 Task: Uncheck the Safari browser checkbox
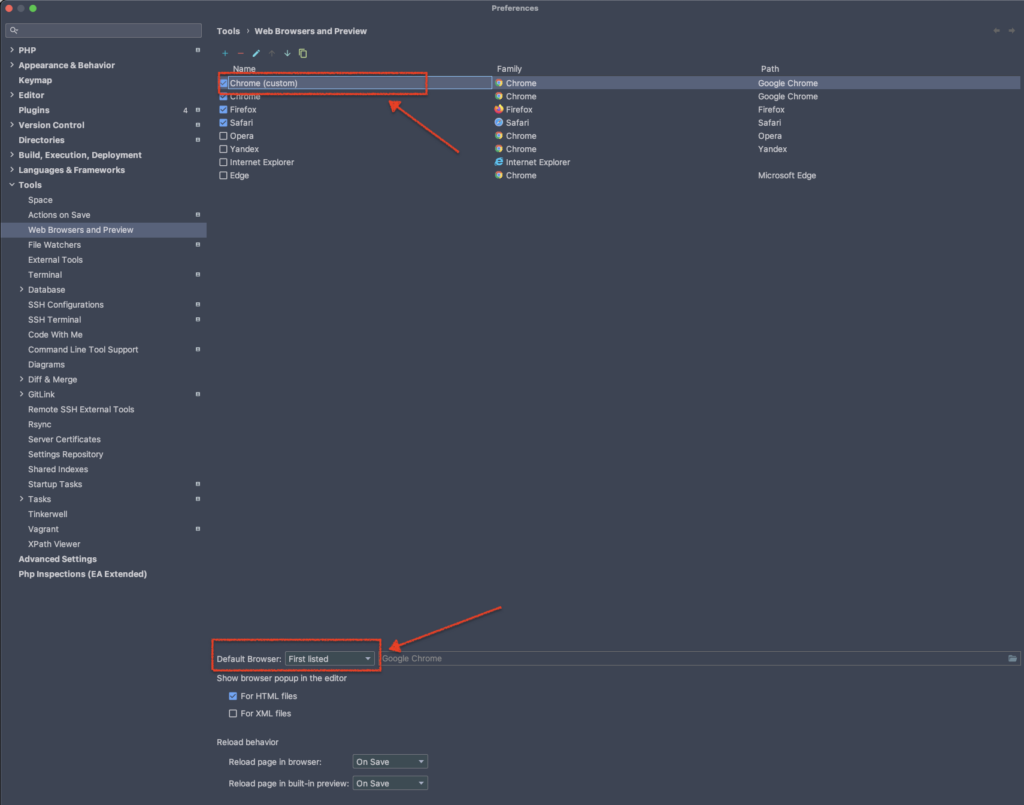223,122
